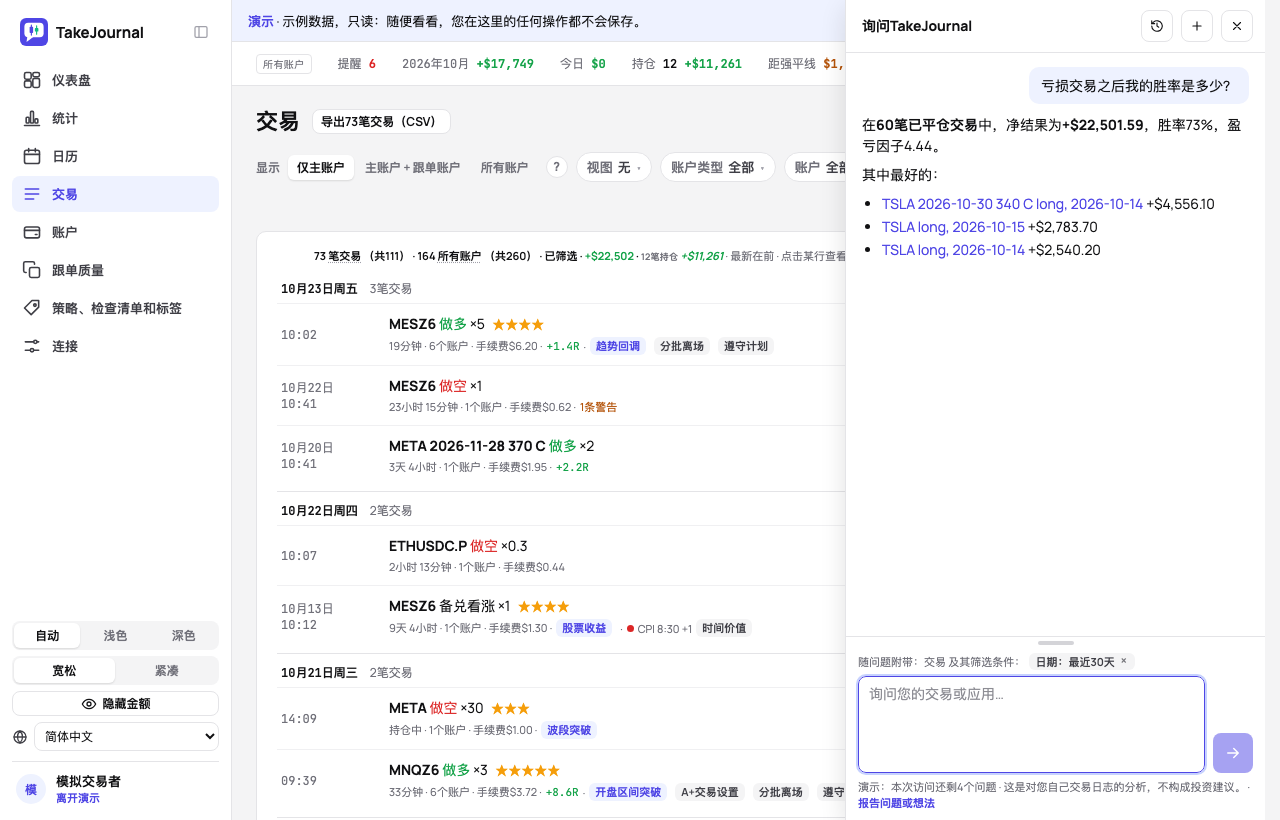Screen dimensions: 1280x820
Task: Click the globe language icon
Action: pyautogui.click(x=20, y=737)
